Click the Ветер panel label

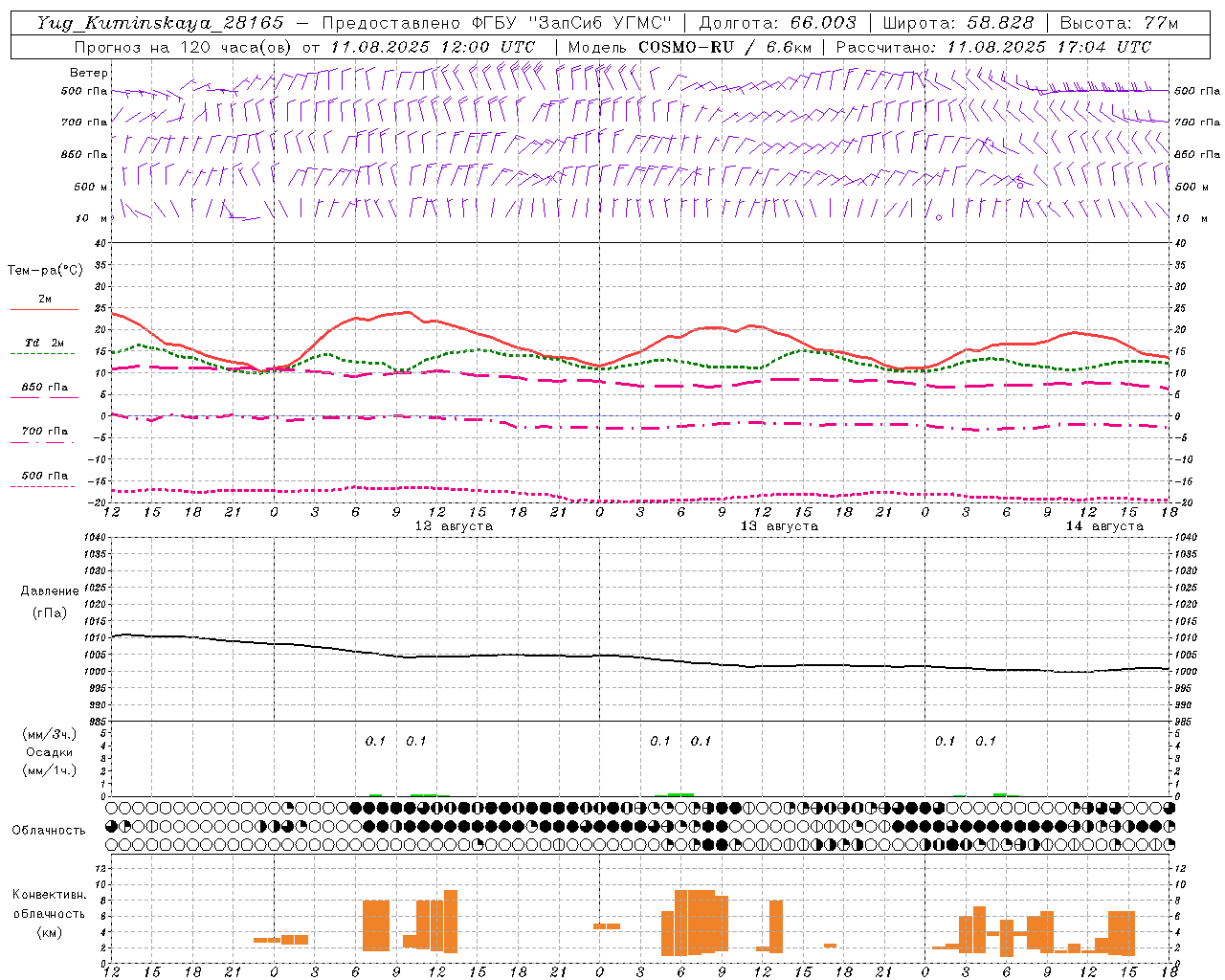(x=89, y=73)
